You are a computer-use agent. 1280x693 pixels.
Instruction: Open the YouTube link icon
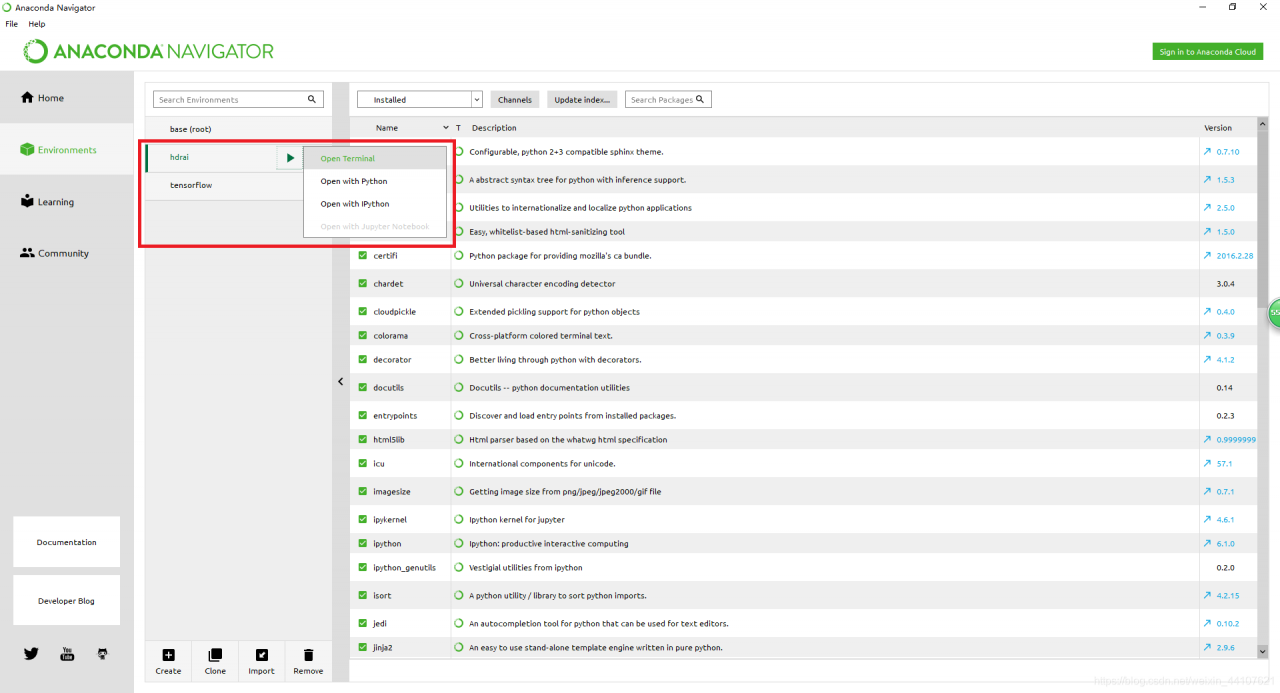coord(67,654)
